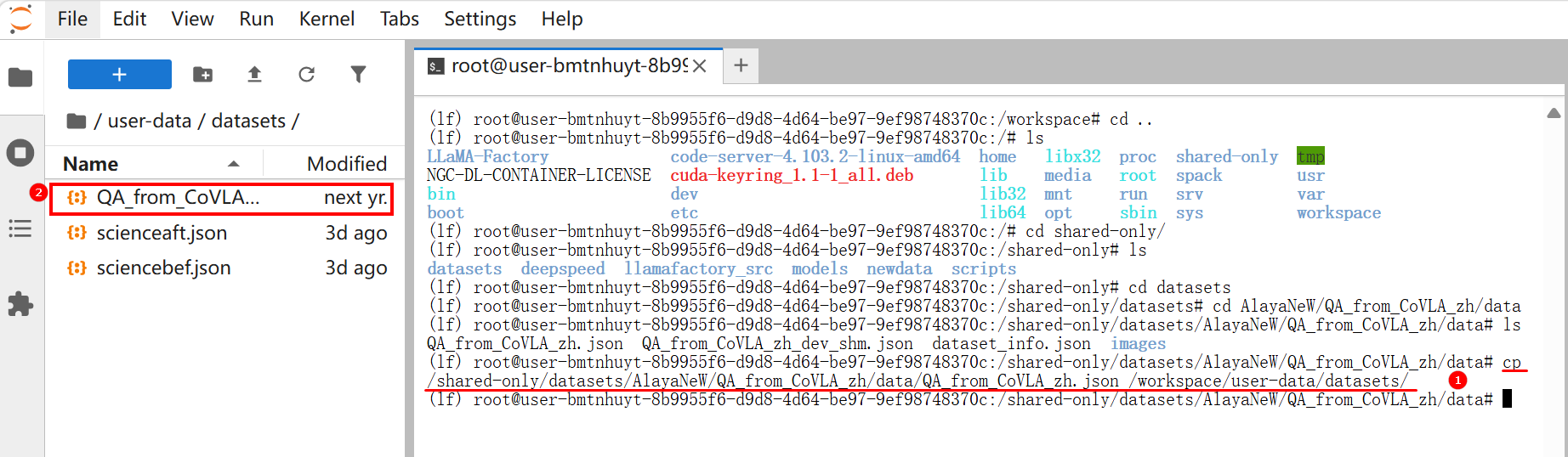The height and width of the screenshot is (457, 1568).
Task: Click the blue New Launcher plus button
Action: (120, 75)
